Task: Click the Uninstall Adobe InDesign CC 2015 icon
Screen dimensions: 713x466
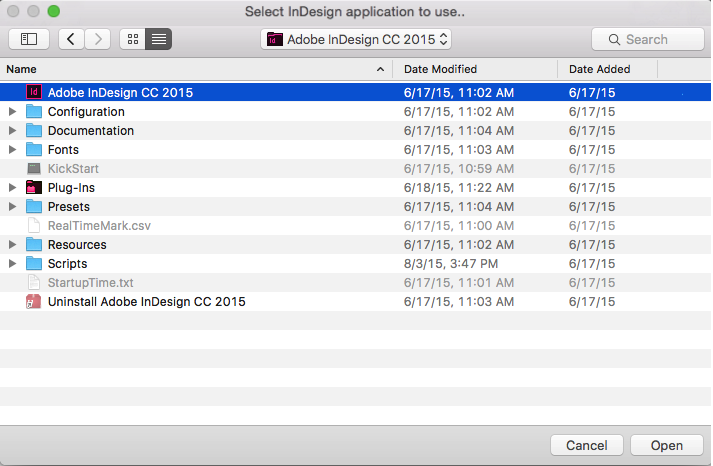Action: tap(34, 301)
